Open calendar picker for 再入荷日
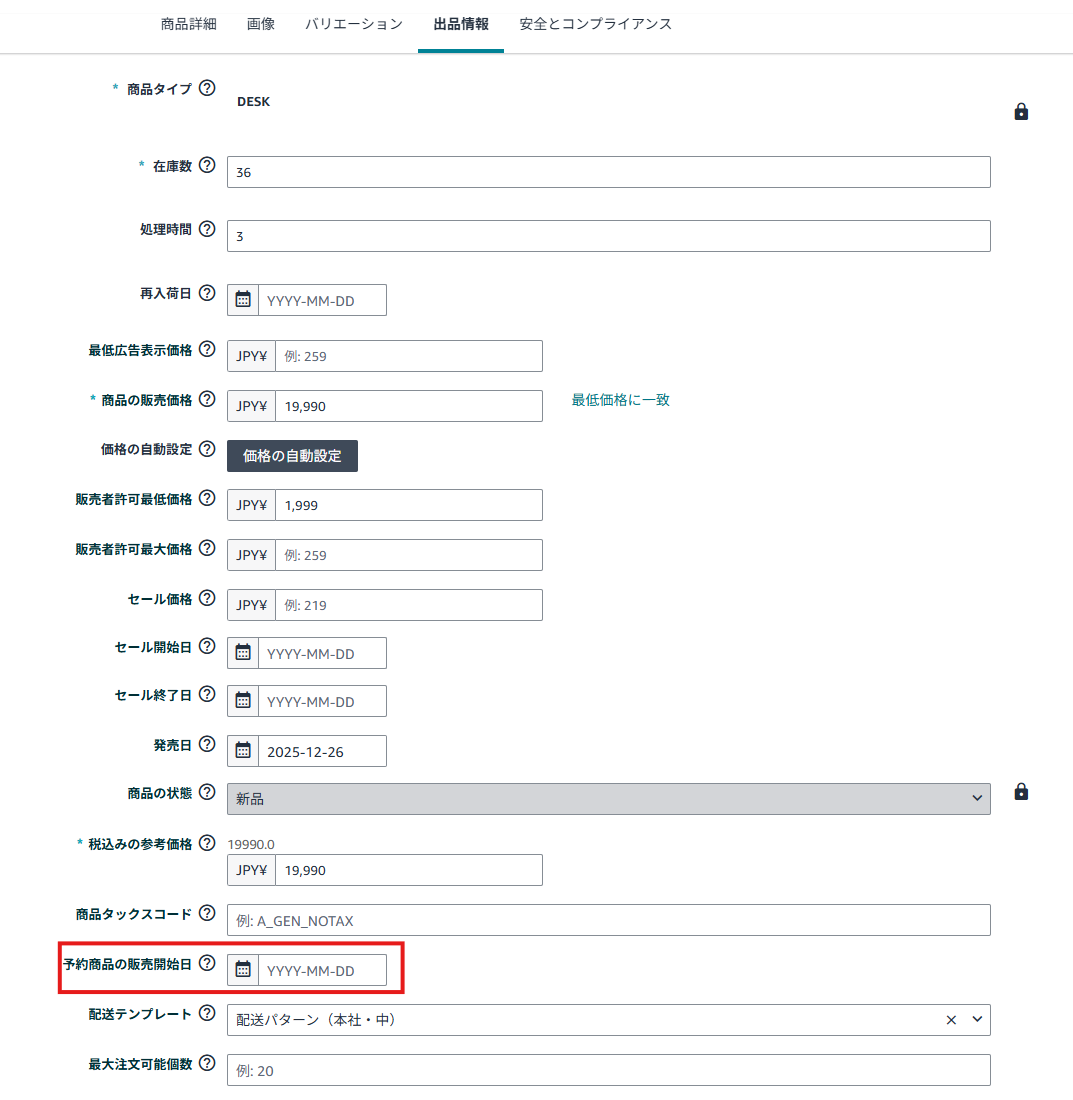 (243, 300)
